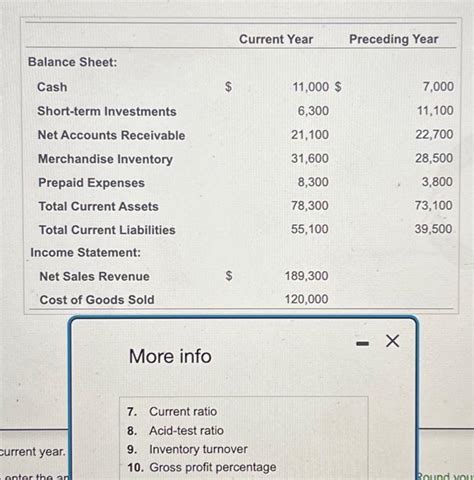
Task: Close the More info dialog
Action: (392, 341)
